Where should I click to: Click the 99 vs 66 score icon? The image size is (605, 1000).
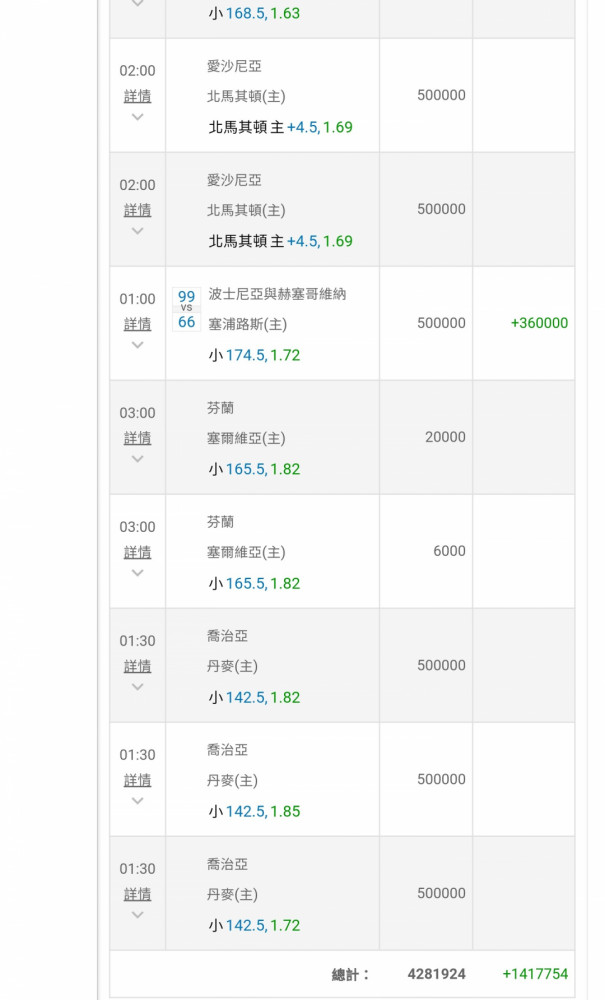tap(186, 309)
